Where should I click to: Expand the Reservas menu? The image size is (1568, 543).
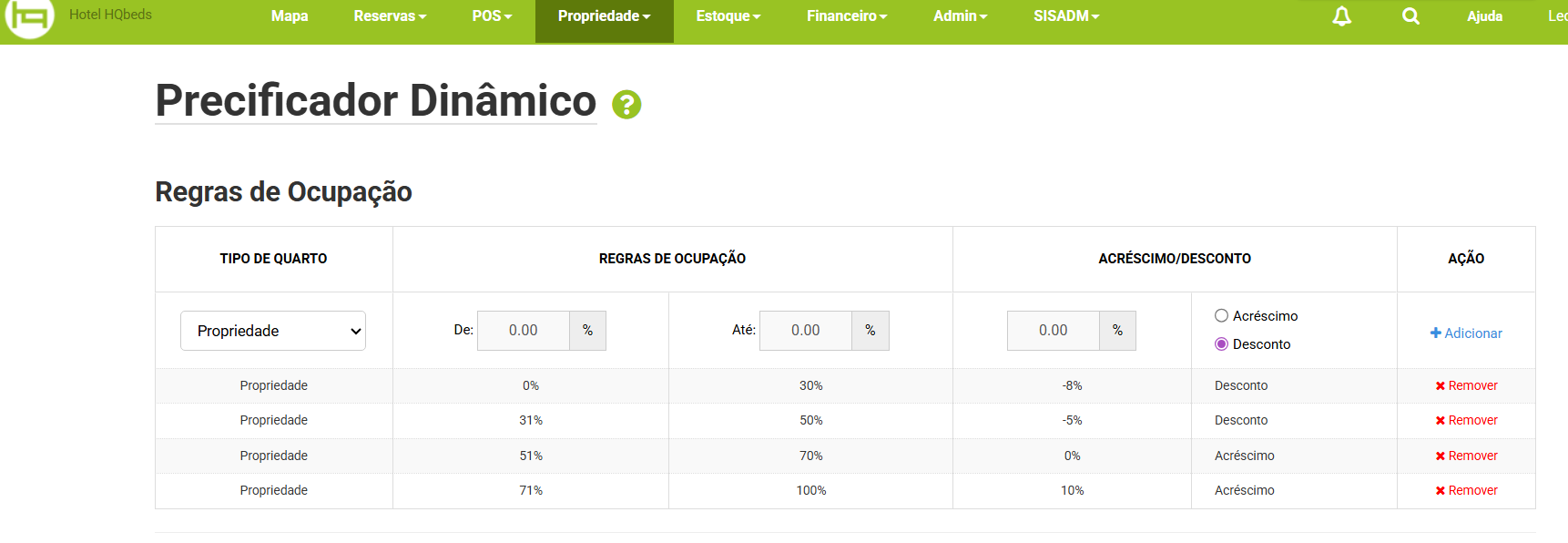coord(390,16)
